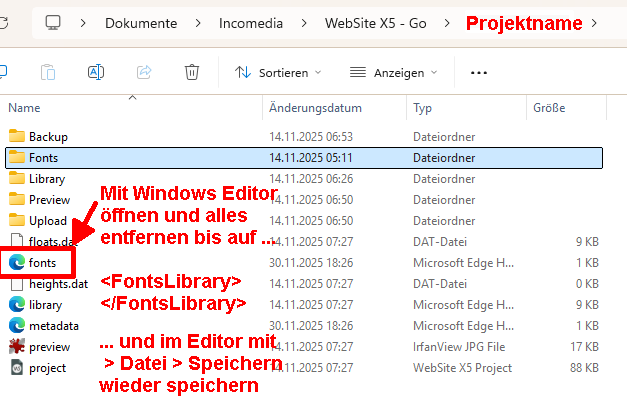The height and width of the screenshot is (405, 627).
Task: Click the Edge icon of the metadata file
Action: point(16,326)
